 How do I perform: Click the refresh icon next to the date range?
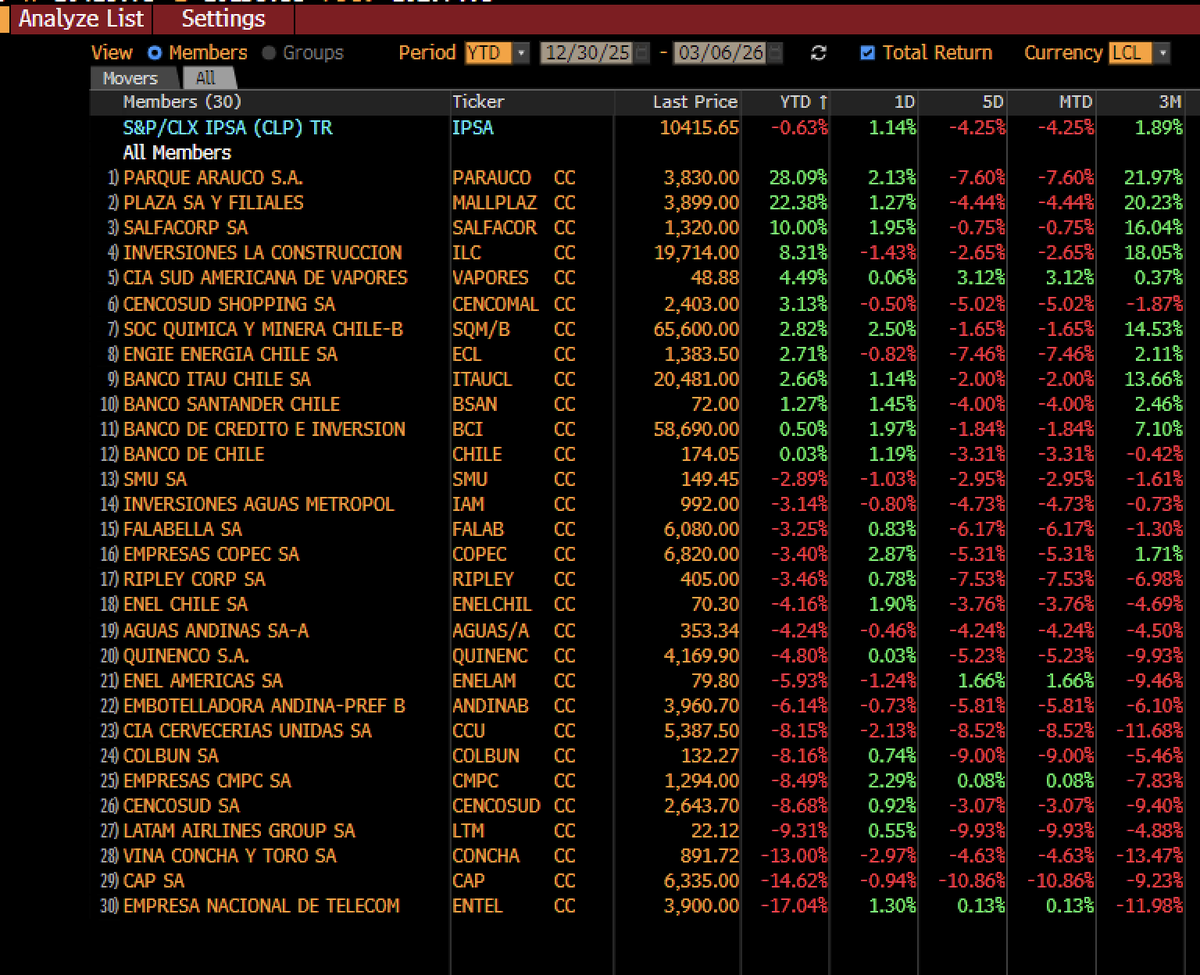tap(818, 53)
